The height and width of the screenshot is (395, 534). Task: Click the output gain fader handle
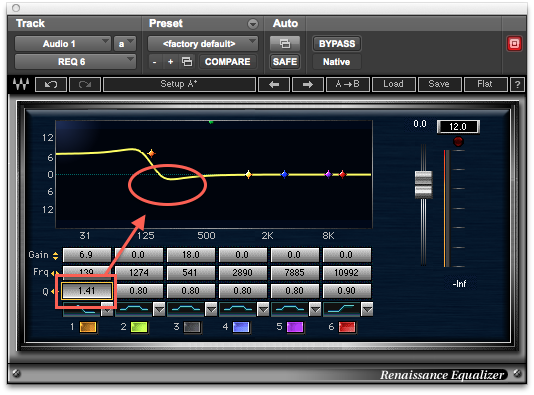point(423,185)
